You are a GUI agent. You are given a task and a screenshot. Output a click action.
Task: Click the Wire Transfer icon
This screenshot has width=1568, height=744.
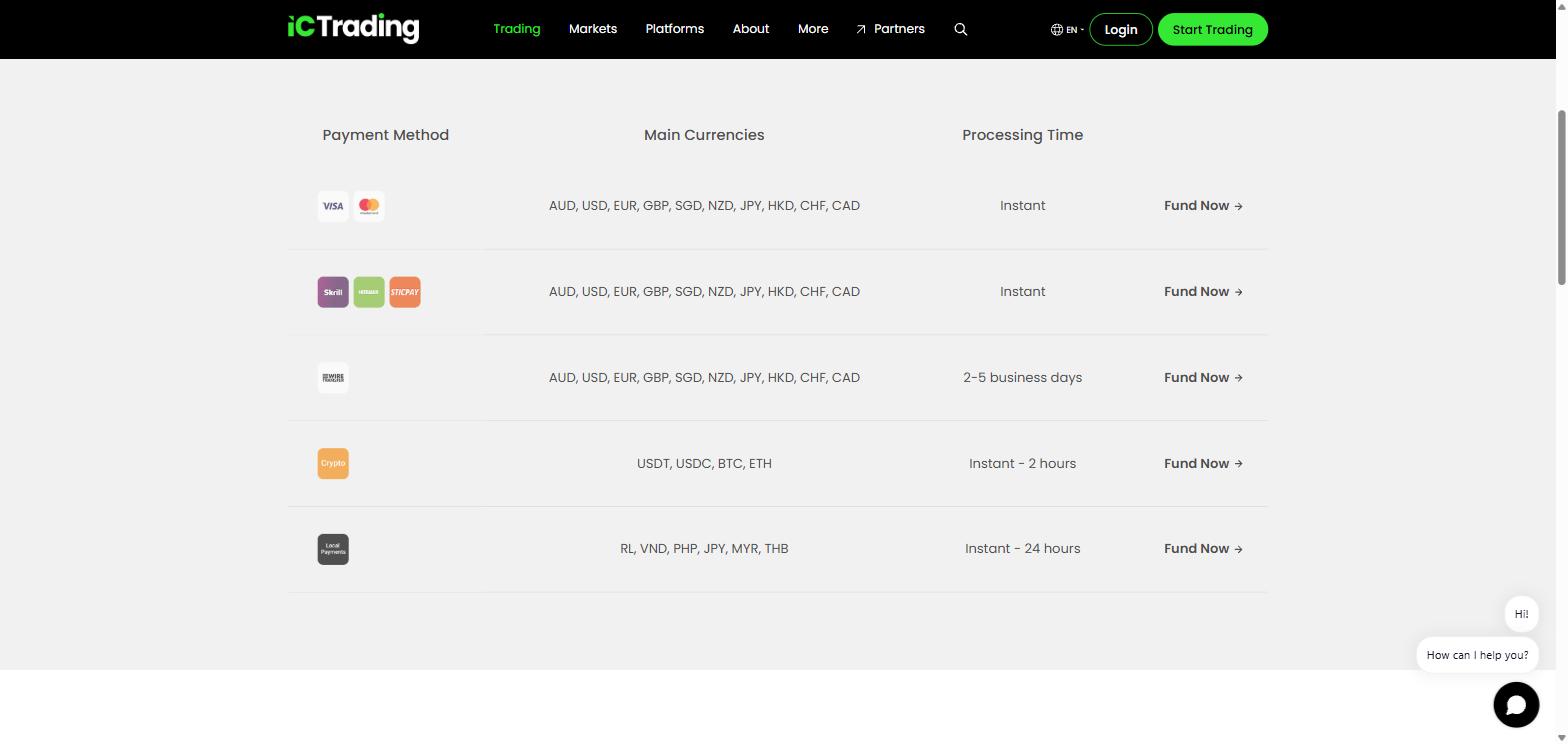(333, 378)
